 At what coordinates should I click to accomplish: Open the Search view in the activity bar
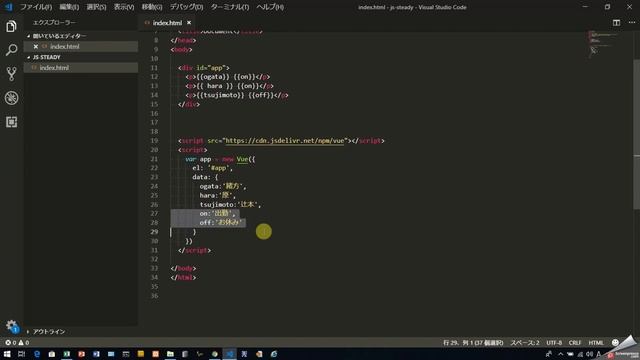[x=11, y=50]
